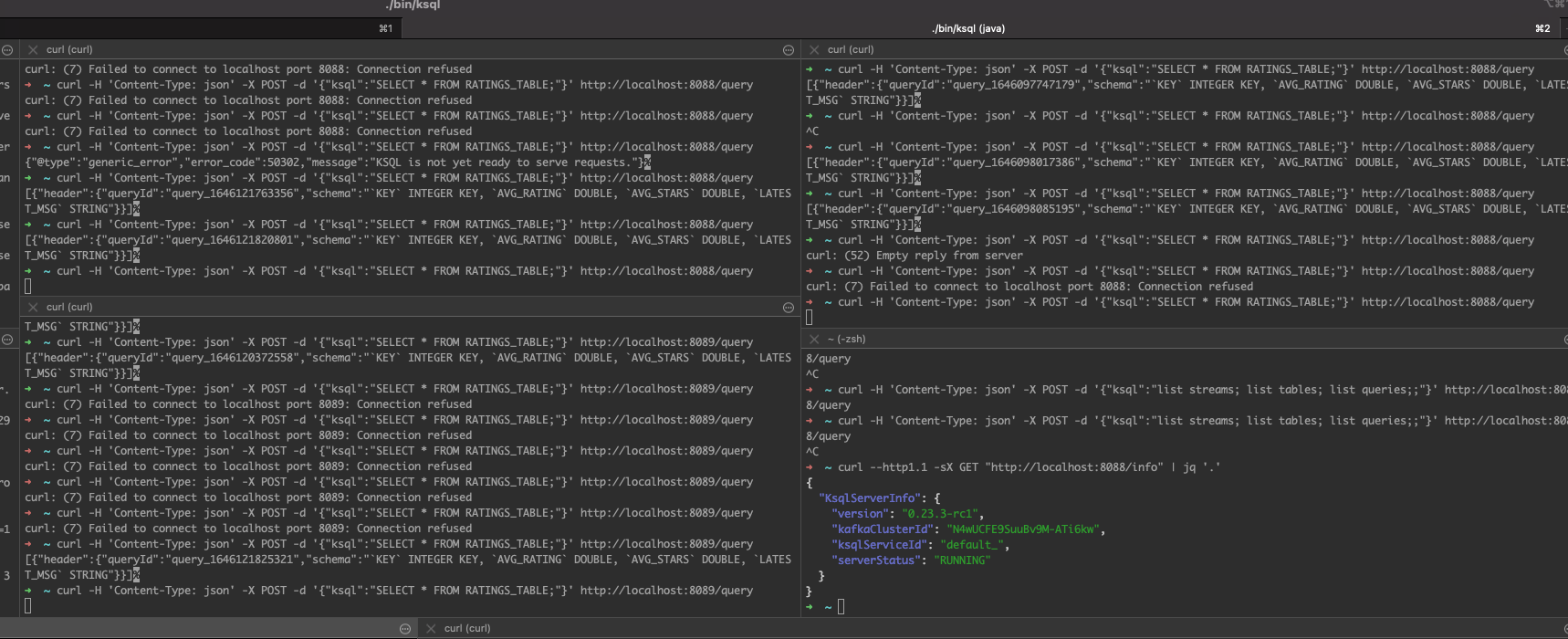Viewport: 1568px width, 639px height.
Task: Click 'Connection refused' line for port 8088 in top-right pane
Action: (x=1030, y=287)
